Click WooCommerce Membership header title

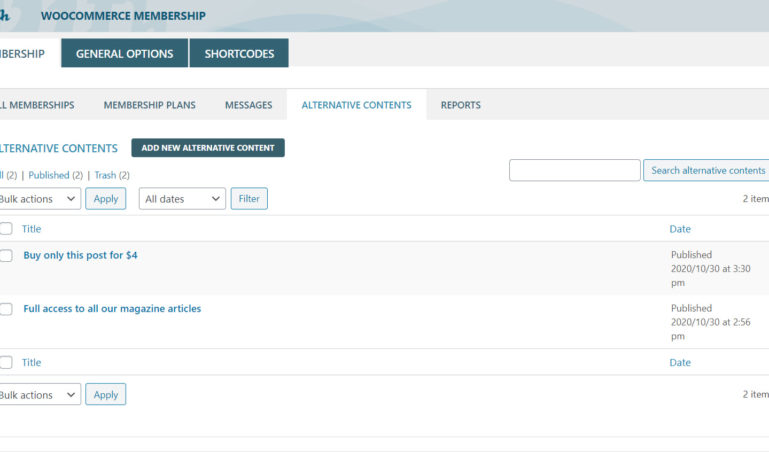coord(123,16)
